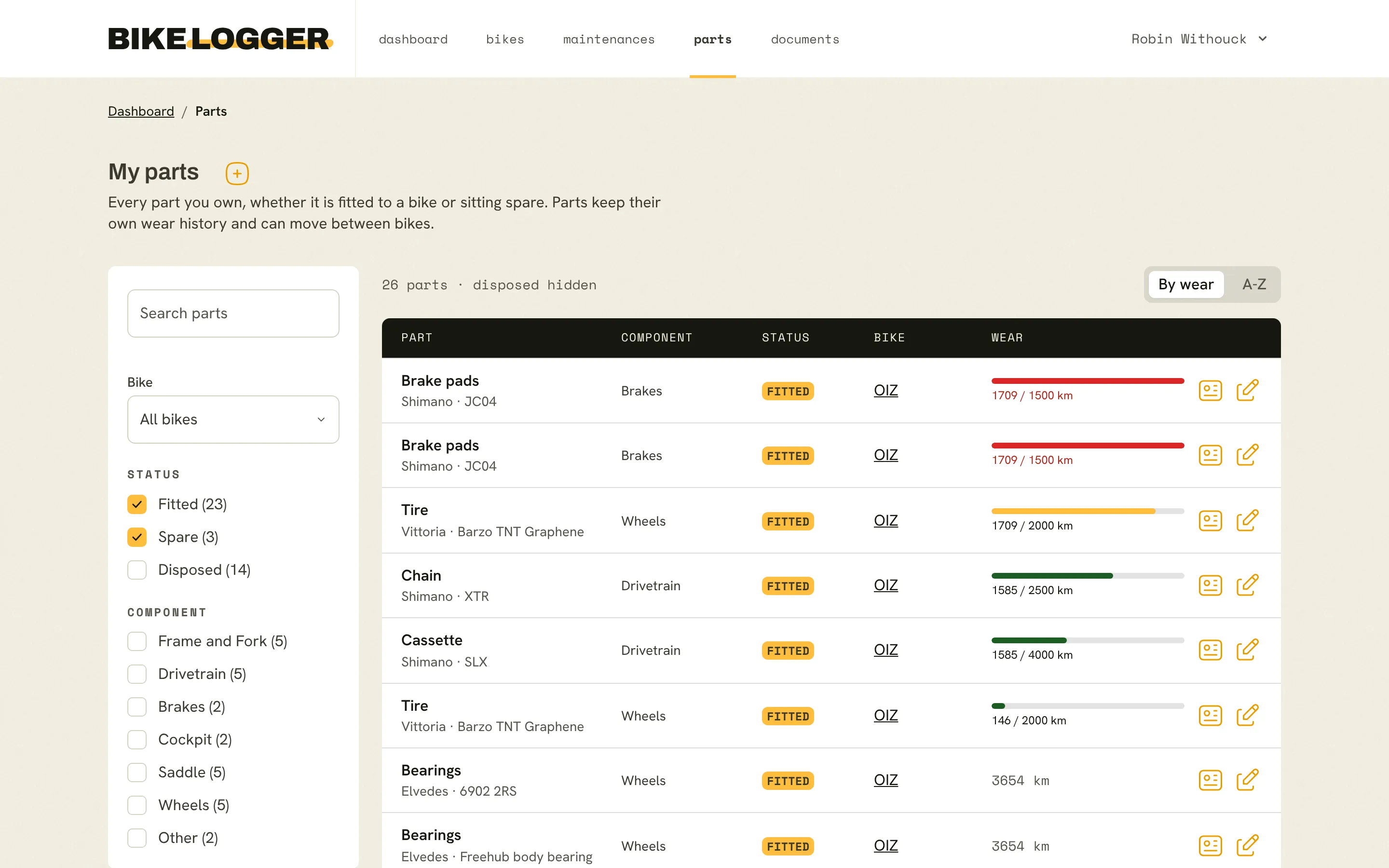Viewport: 1389px width, 868px height.
Task: Check the Other (2) component filter
Action: 136,838
